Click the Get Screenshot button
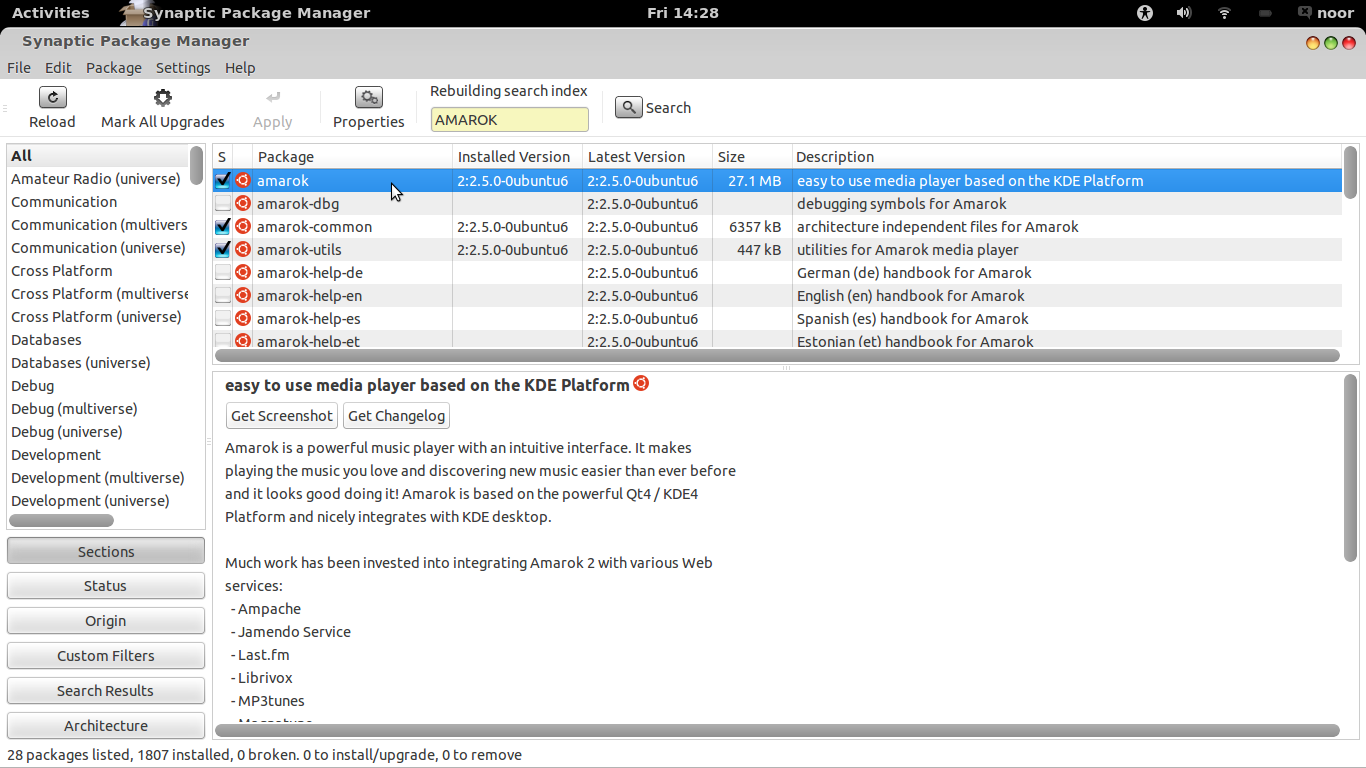The image size is (1366, 768). pyautogui.click(x=282, y=416)
